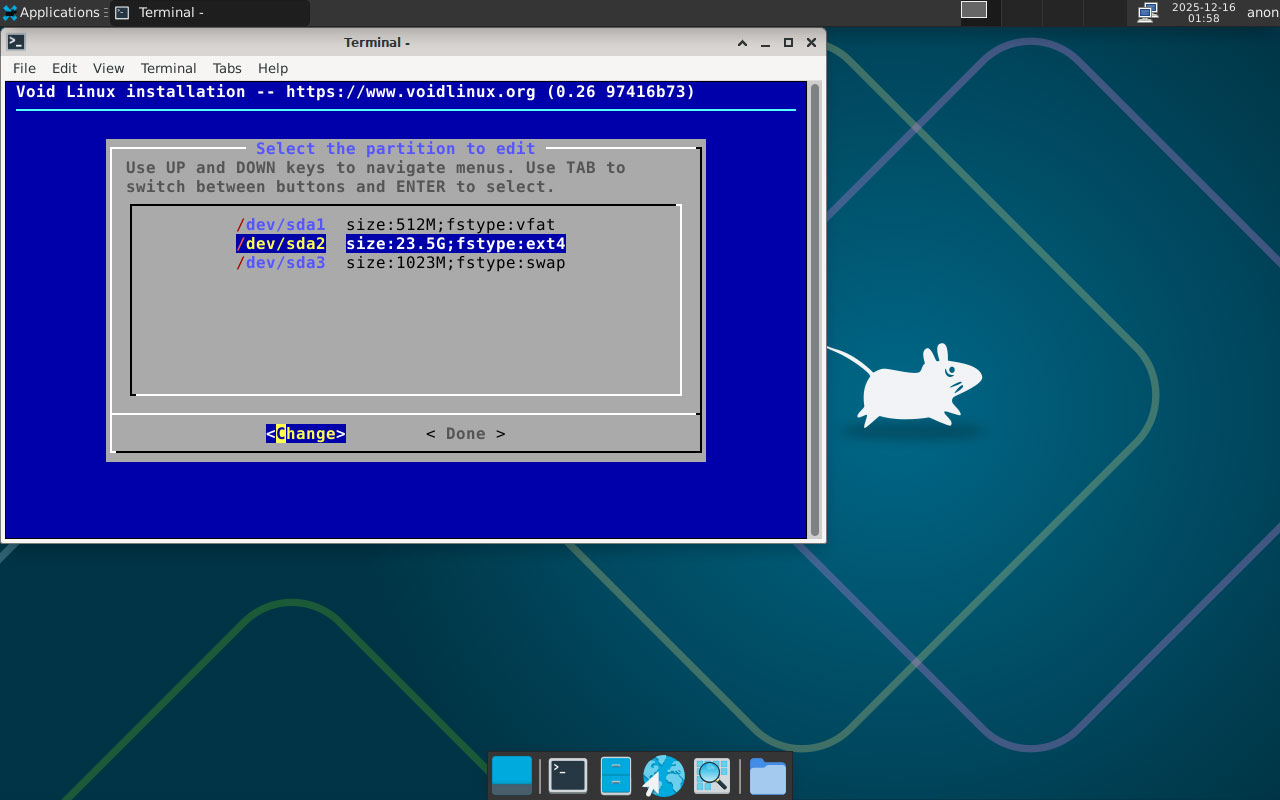The image size is (1280, 800).
Task: Launch Web Browser globe icon
Action: (663, 776)
